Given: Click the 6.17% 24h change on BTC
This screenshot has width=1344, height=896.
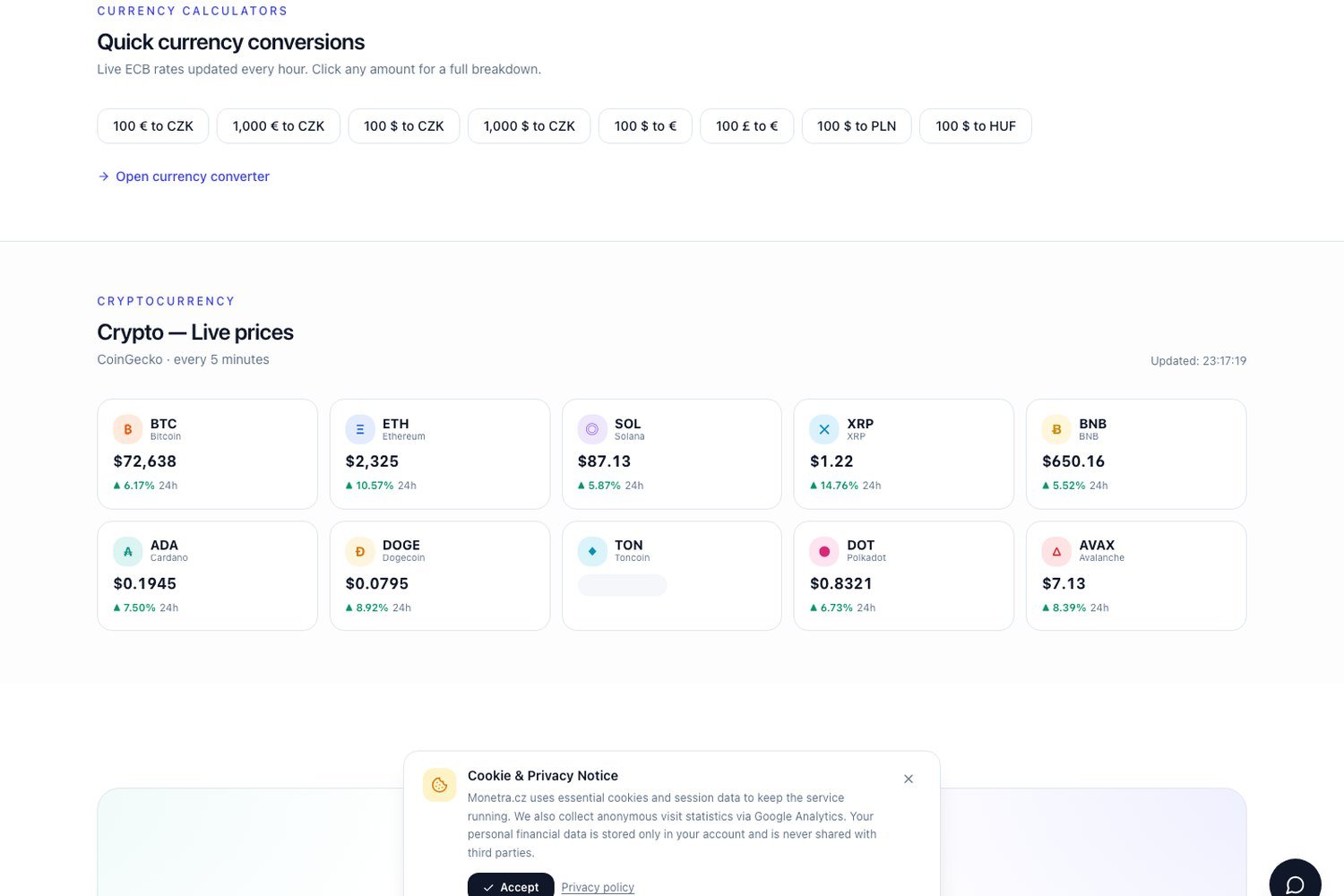Looking at the screenshot, I should 145,486.
